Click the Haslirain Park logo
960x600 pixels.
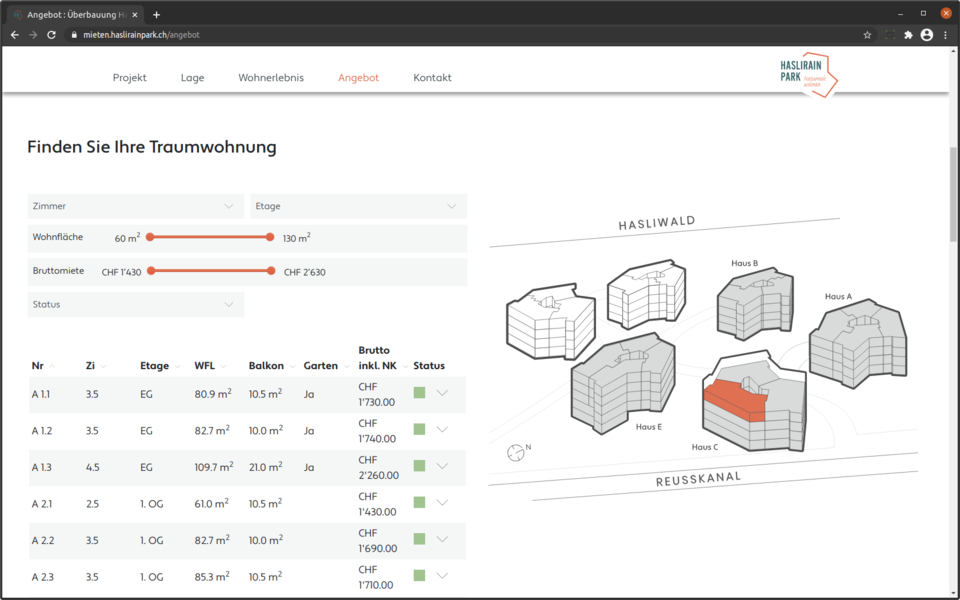coord(809,75)
